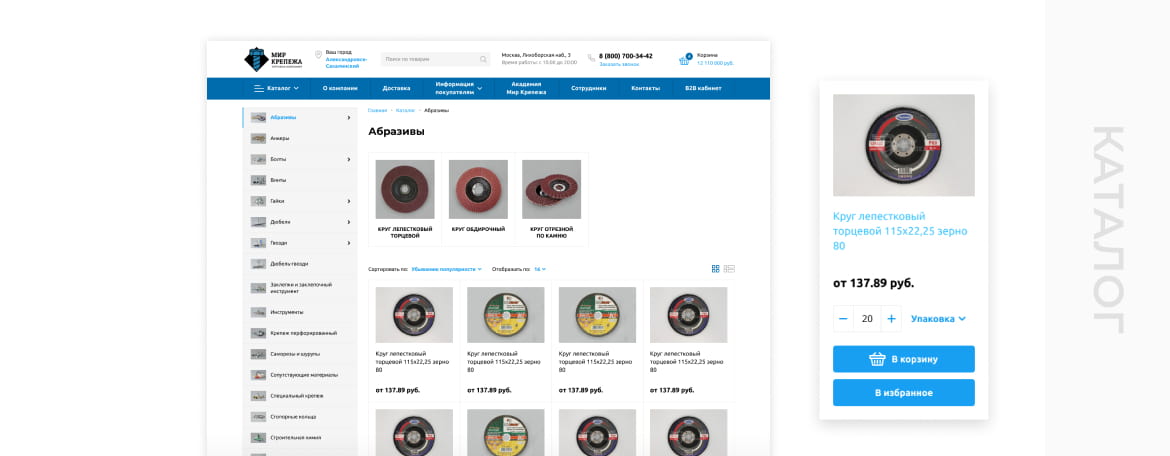
Task: Click the phone handset icon in the header
Action: pos(592,57)
